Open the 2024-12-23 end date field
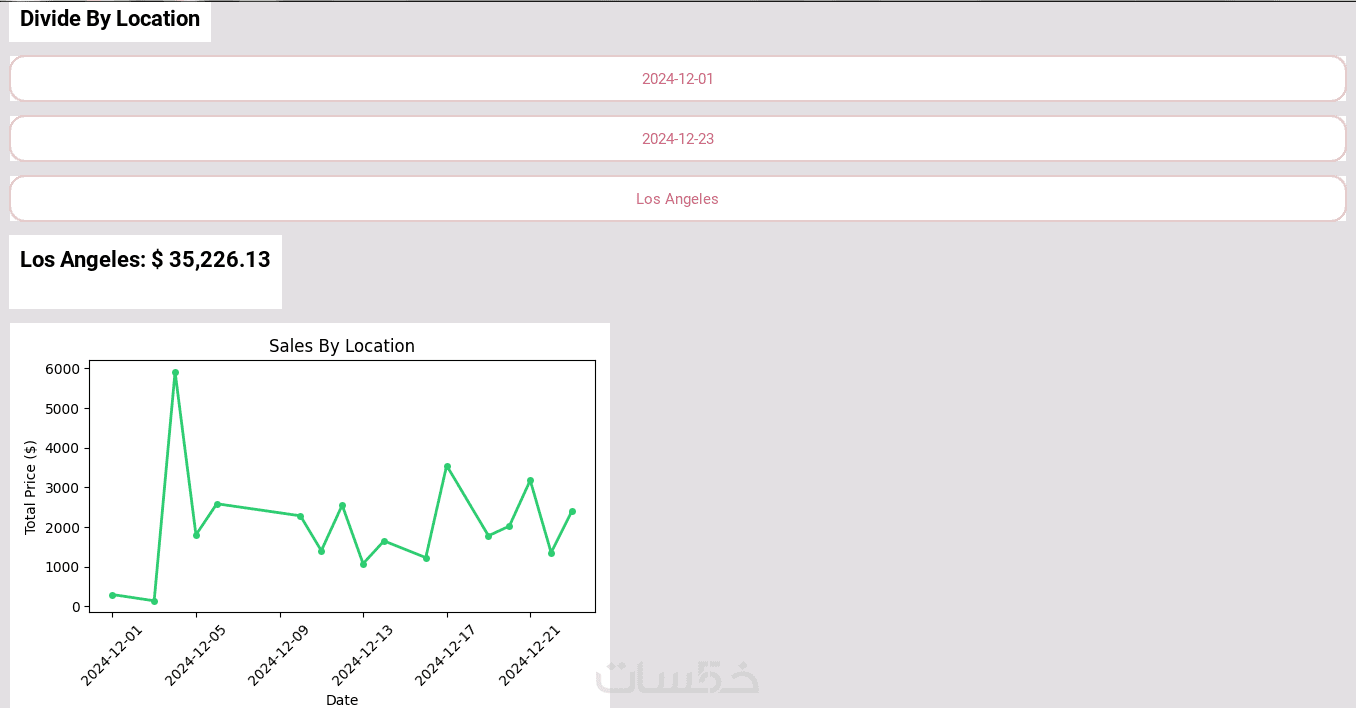This screenshot has width=1356, height=708. coord(677,139)
